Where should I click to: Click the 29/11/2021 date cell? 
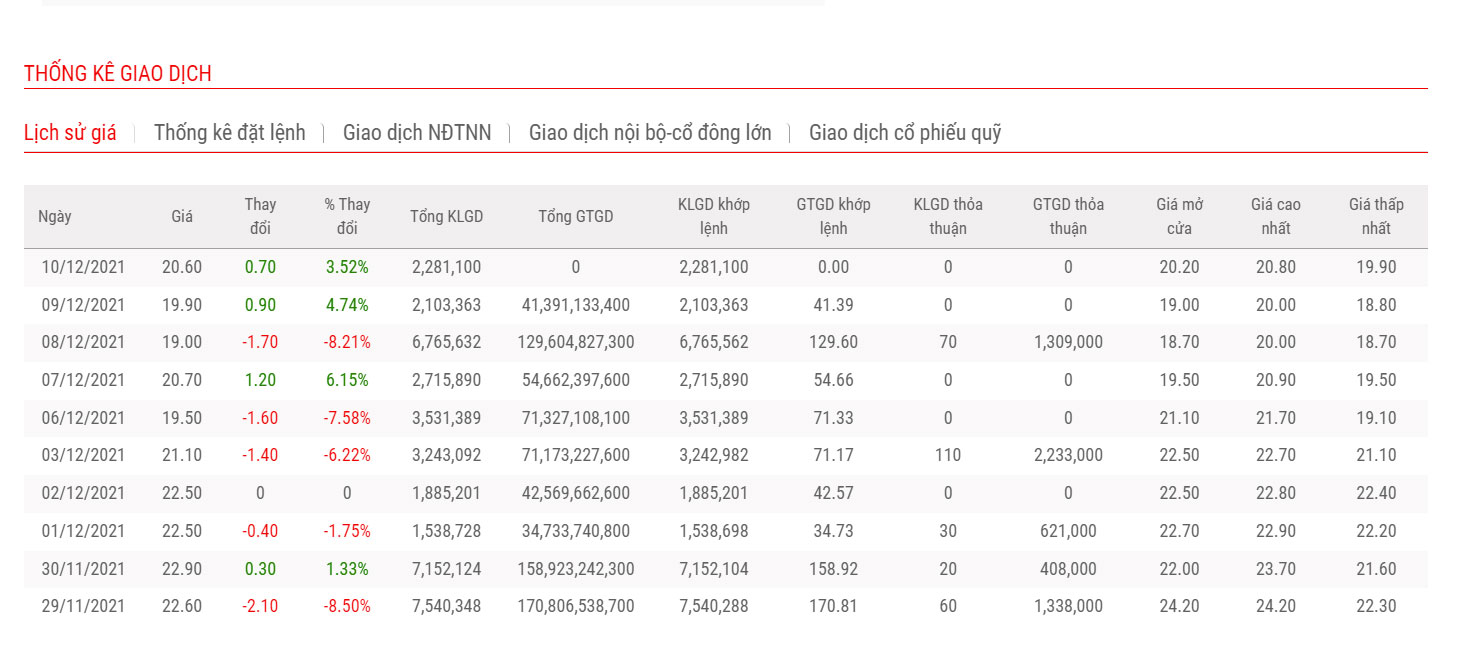pos(83,606)
